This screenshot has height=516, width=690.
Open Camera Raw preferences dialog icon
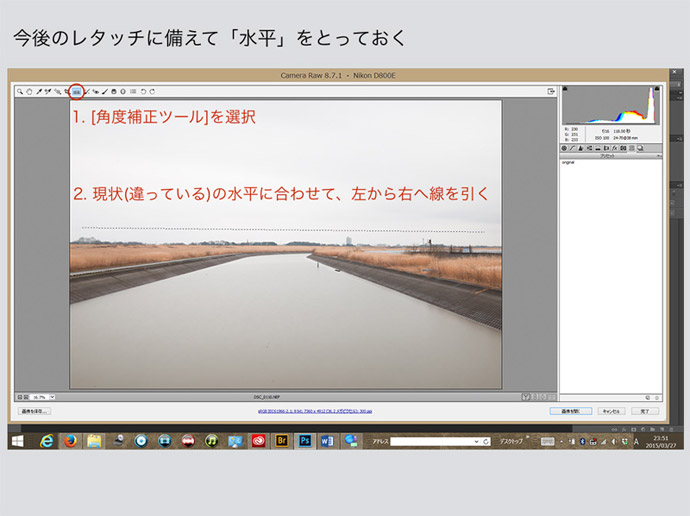click(133, 91)
